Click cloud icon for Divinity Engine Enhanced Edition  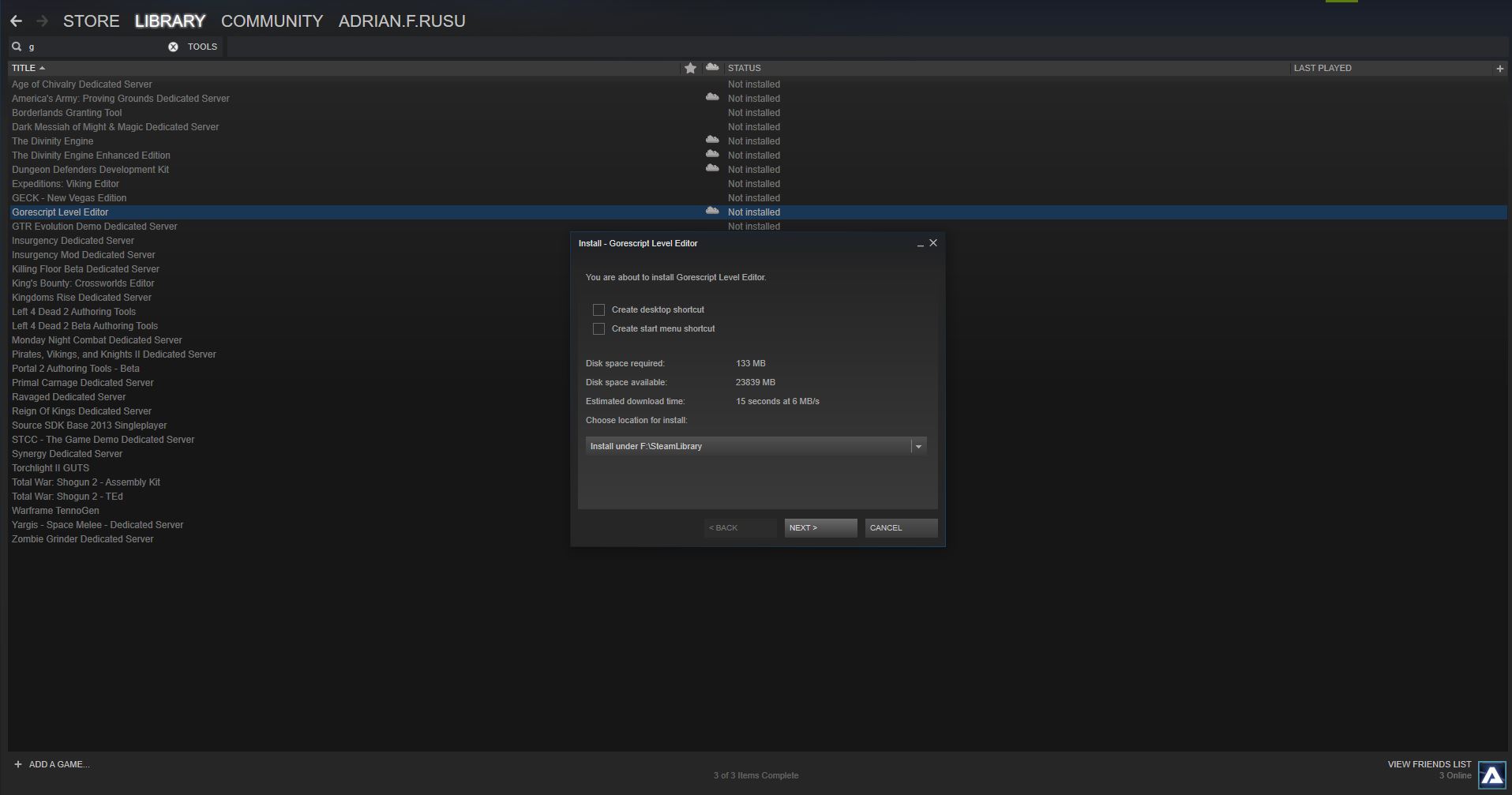712,154
